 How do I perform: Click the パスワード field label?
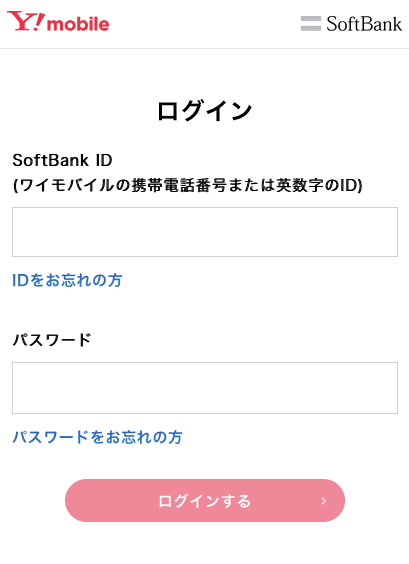(52, 340)
